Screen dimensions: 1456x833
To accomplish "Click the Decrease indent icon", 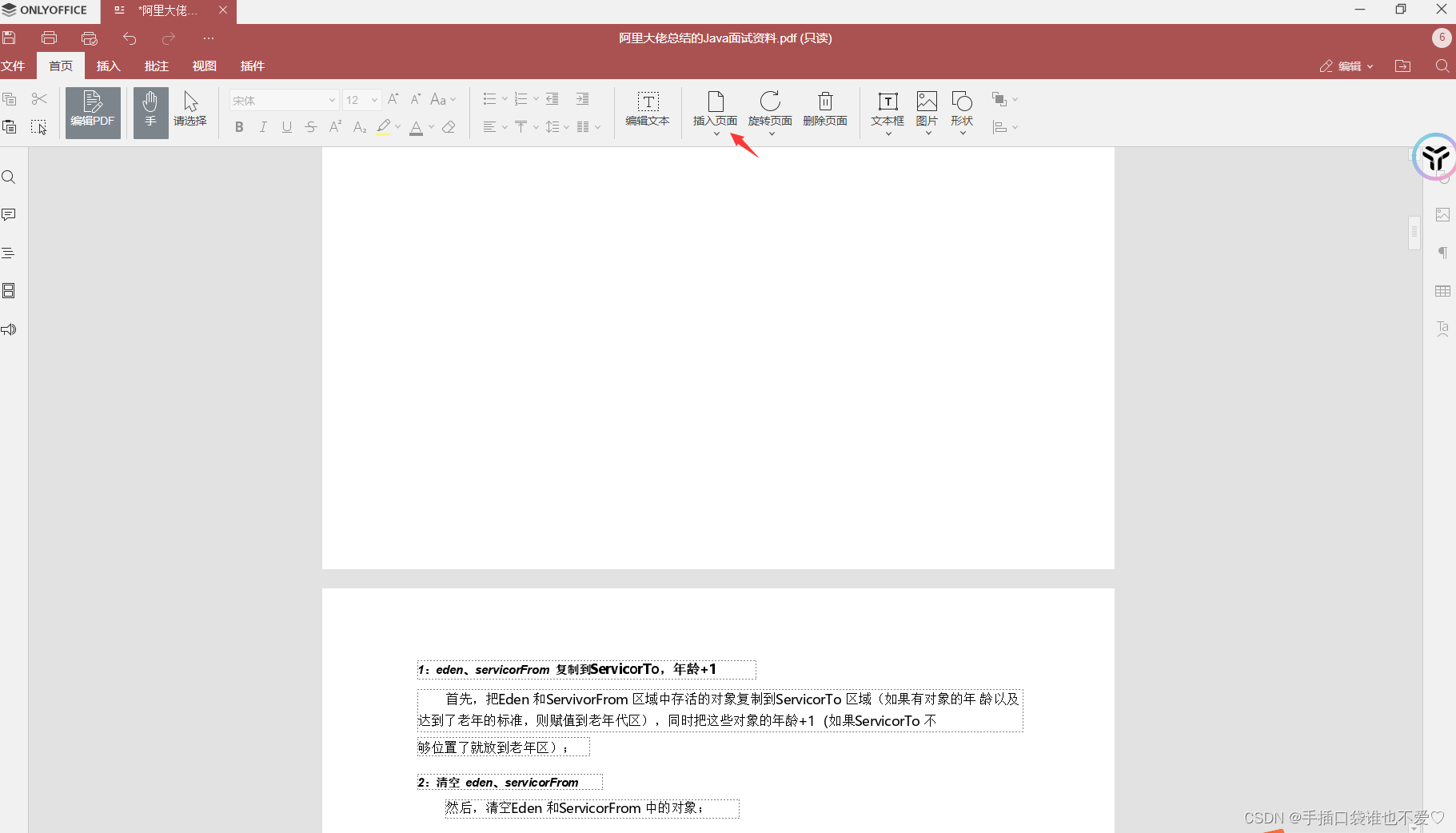I will pos(552,99).
